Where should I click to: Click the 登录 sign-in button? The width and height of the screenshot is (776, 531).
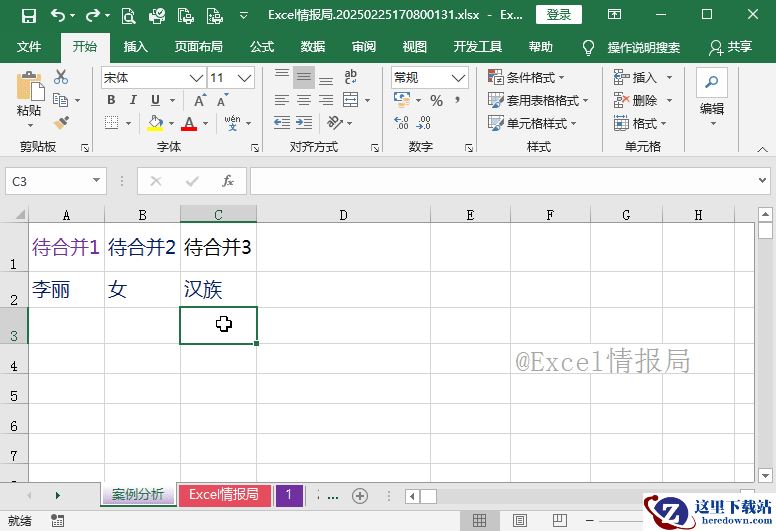(559, 15)
